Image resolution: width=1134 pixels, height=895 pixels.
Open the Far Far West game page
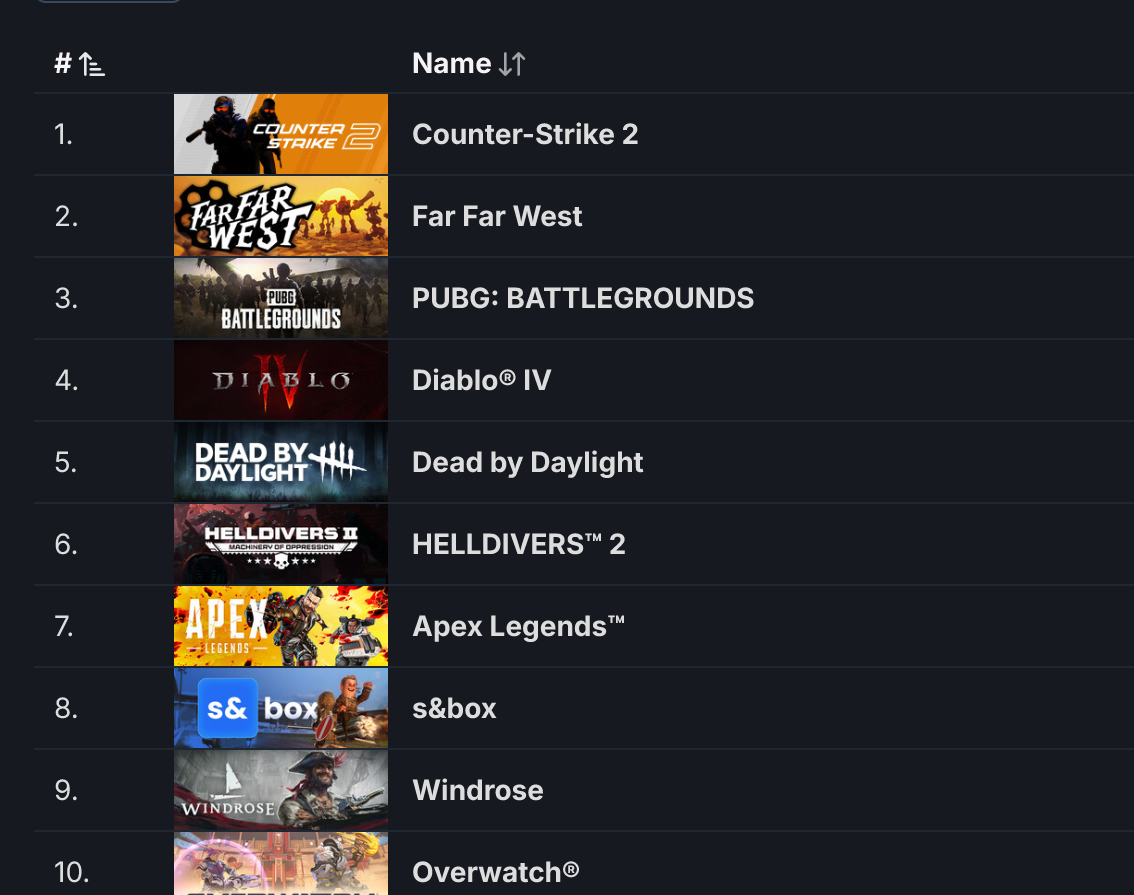click(497, 216)
